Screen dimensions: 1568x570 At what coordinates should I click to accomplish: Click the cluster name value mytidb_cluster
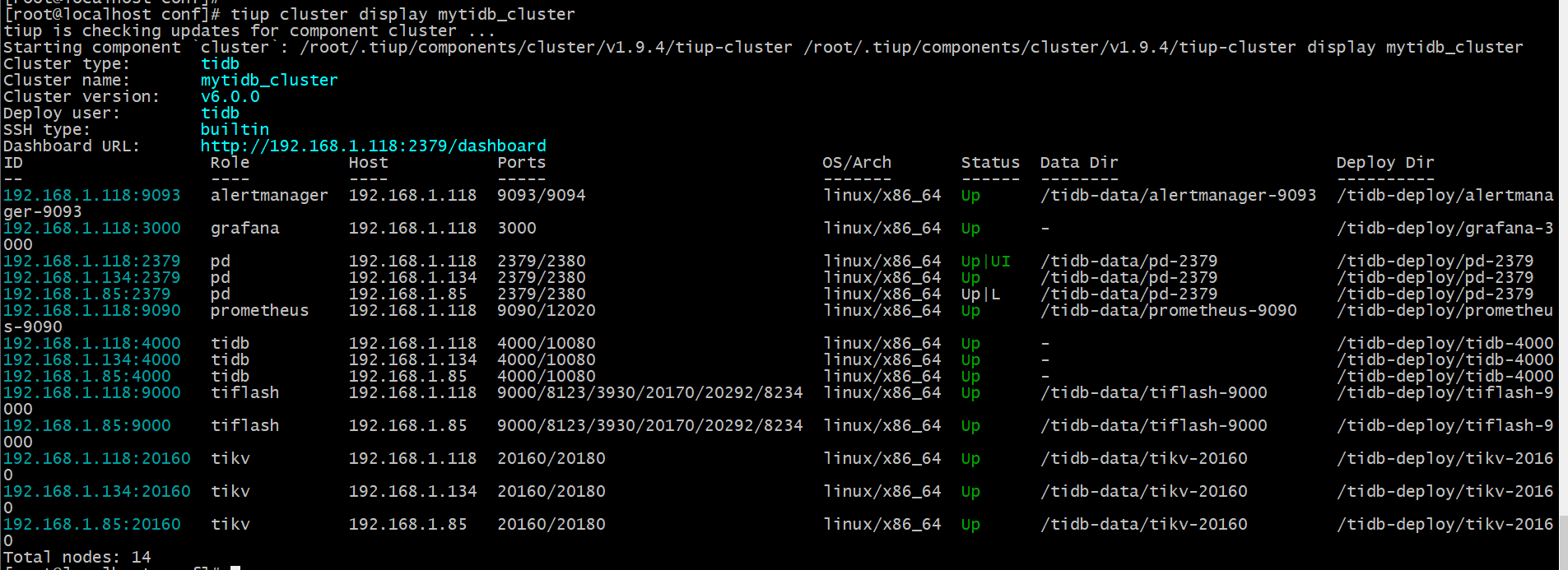pos(269,80)
